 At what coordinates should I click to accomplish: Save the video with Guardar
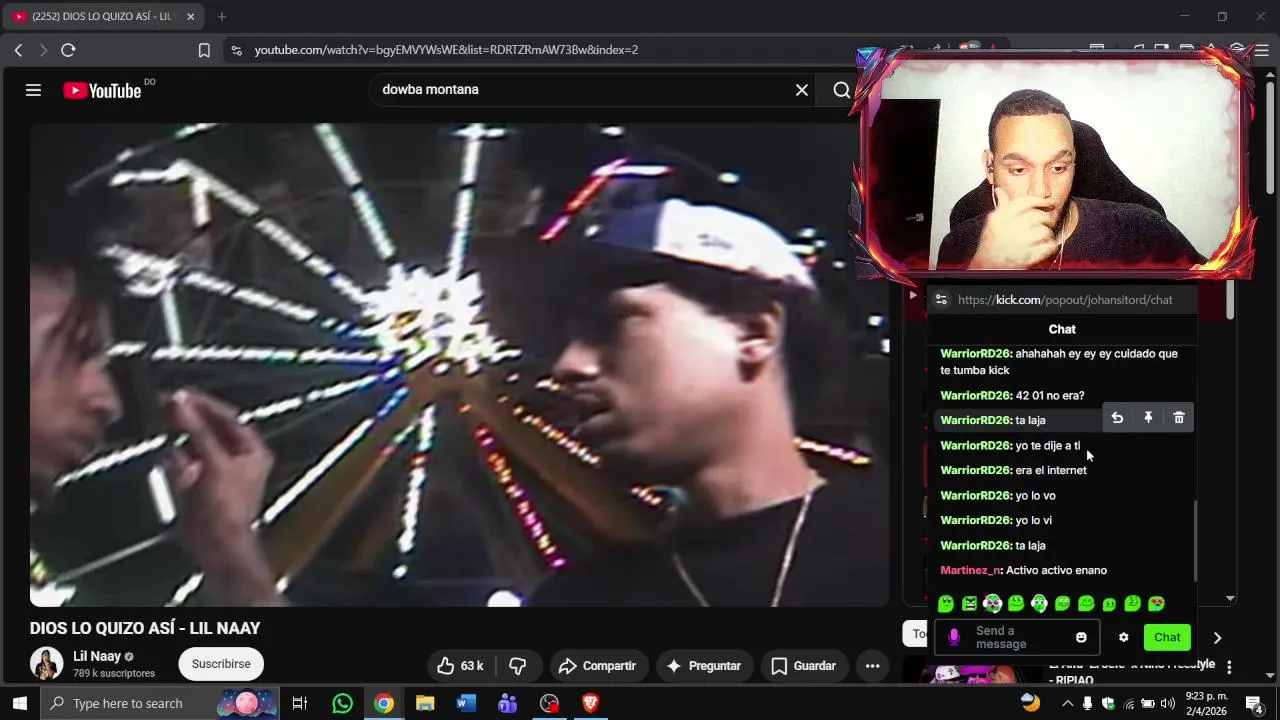point(804,666)
